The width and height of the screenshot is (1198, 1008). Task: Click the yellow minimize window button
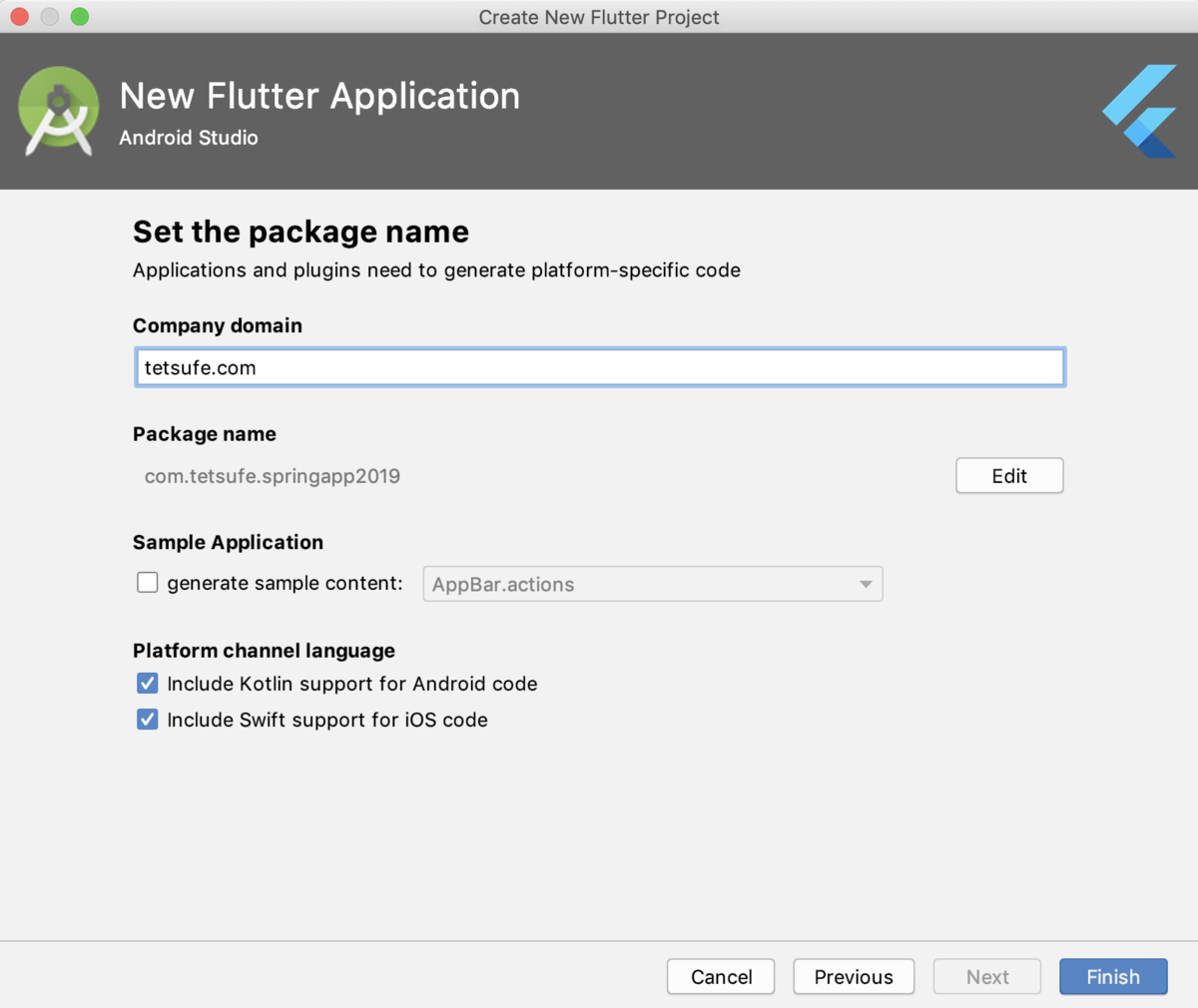49,17
